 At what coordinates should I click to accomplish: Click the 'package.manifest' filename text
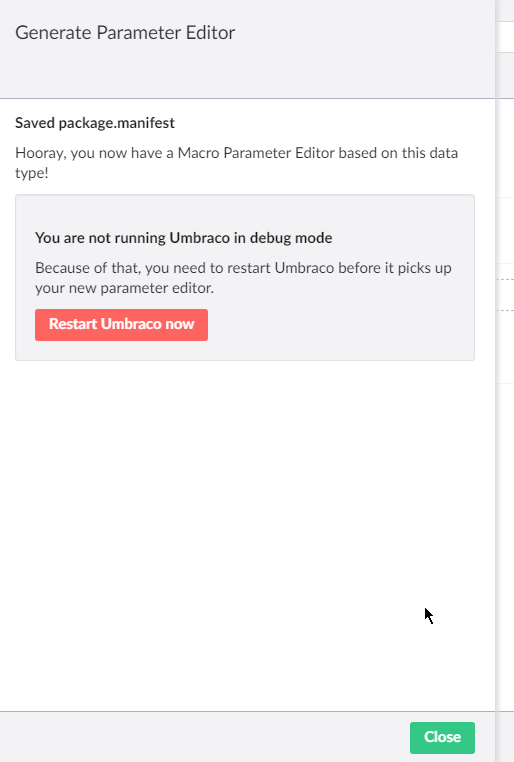pos(117,123)
